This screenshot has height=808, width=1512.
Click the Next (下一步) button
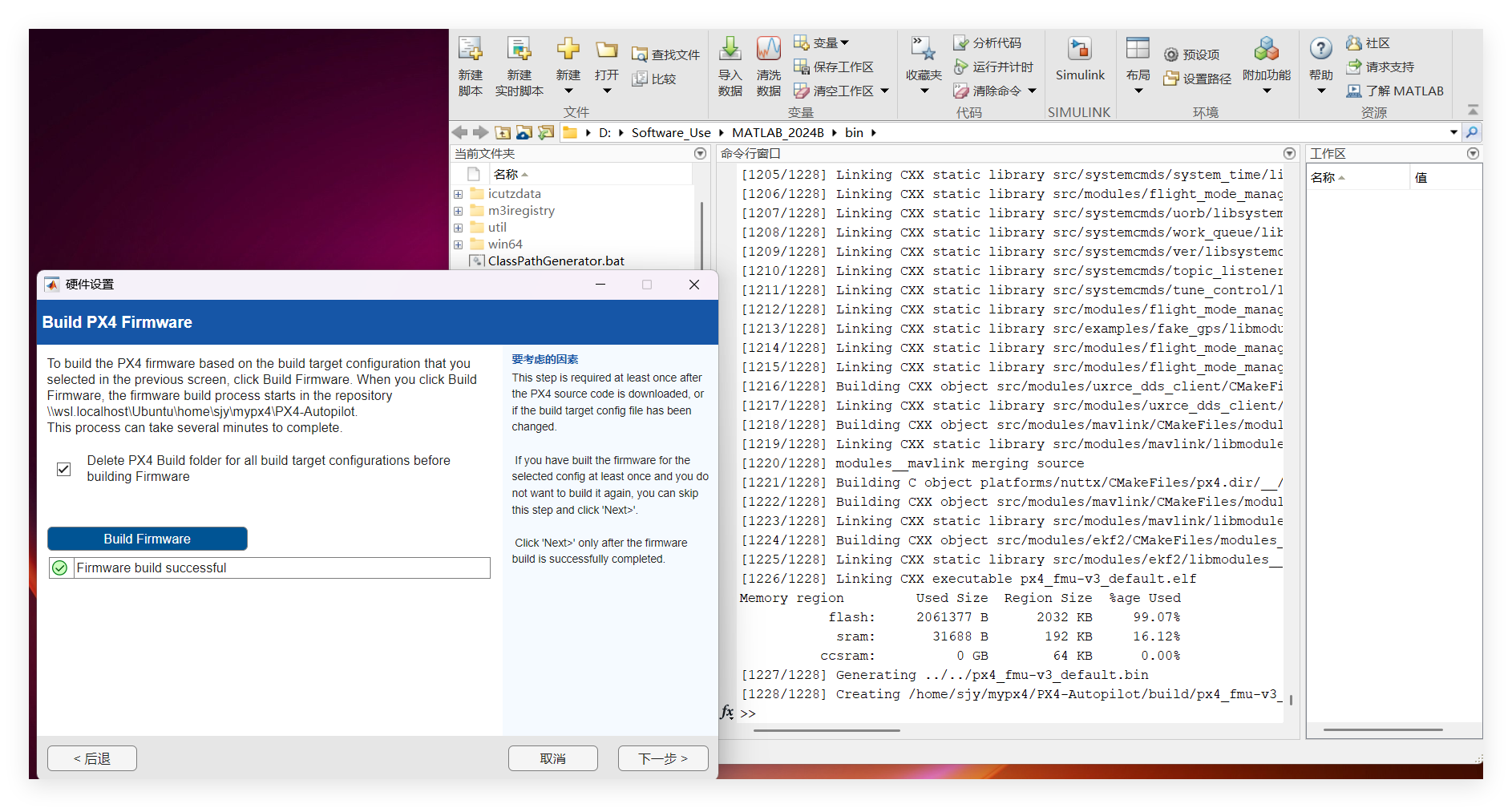(x=663, y=758)
